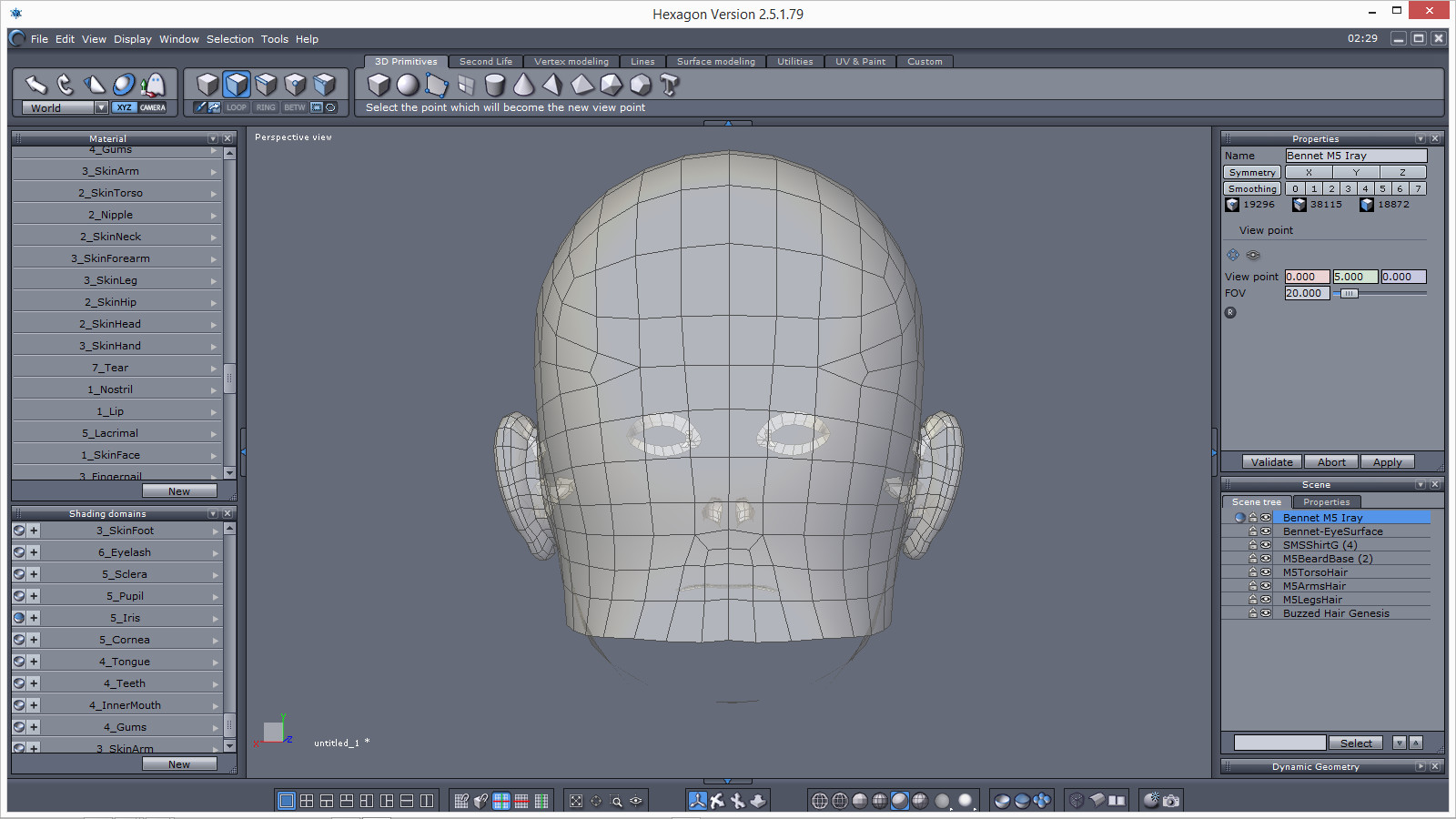Image resolution: width=1456 pixels, height=819 pixels.
Task: Open the Material panel menu arrow
Action: 213,139
